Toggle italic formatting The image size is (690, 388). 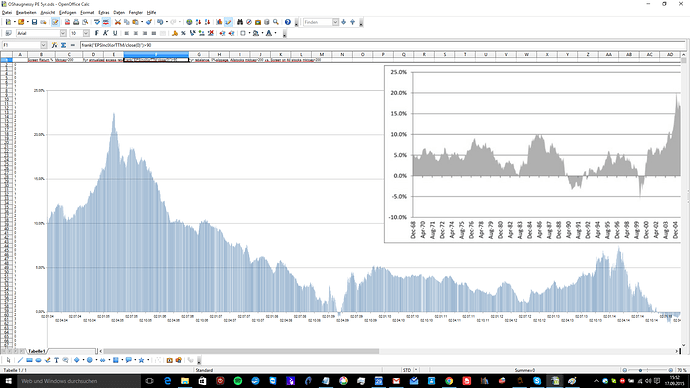pos(106,33)
